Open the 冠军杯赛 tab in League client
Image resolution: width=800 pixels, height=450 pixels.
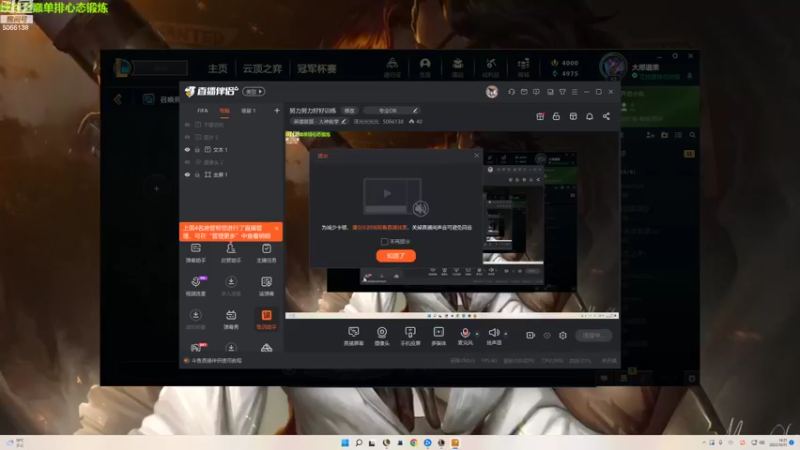point(317,68)
